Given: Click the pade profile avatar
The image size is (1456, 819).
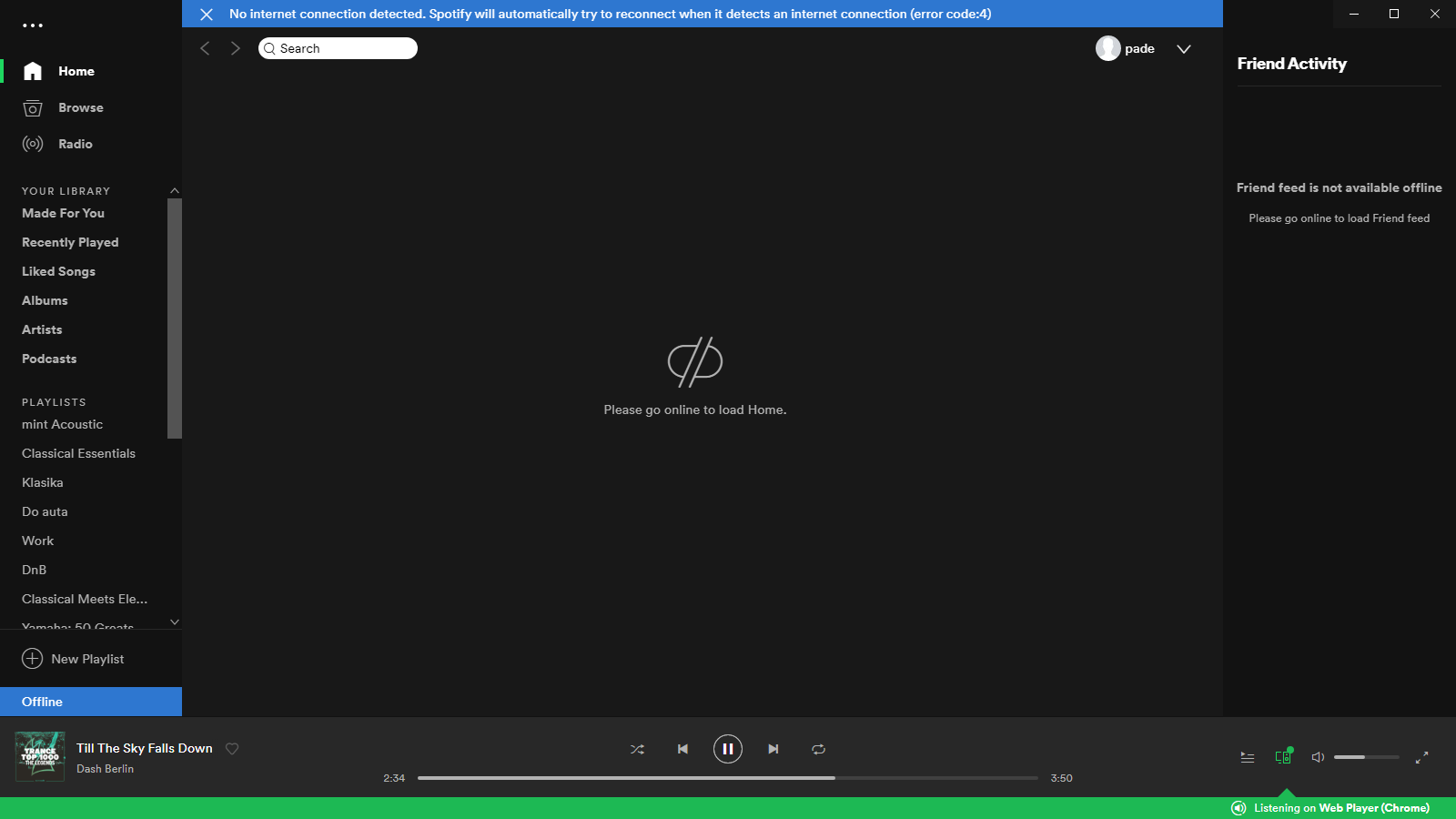Looking at the screenshot, I should (x=1107, y=48).
